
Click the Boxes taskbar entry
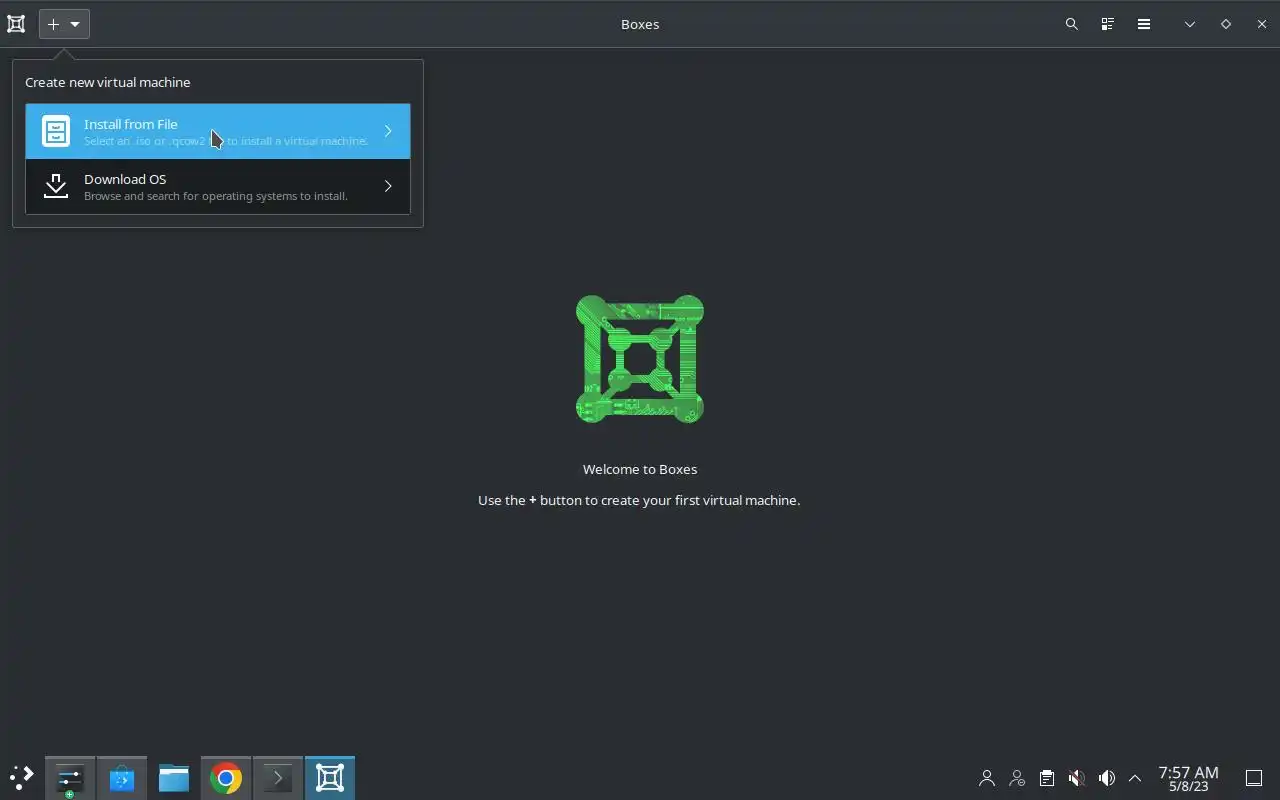pos(330,778)
